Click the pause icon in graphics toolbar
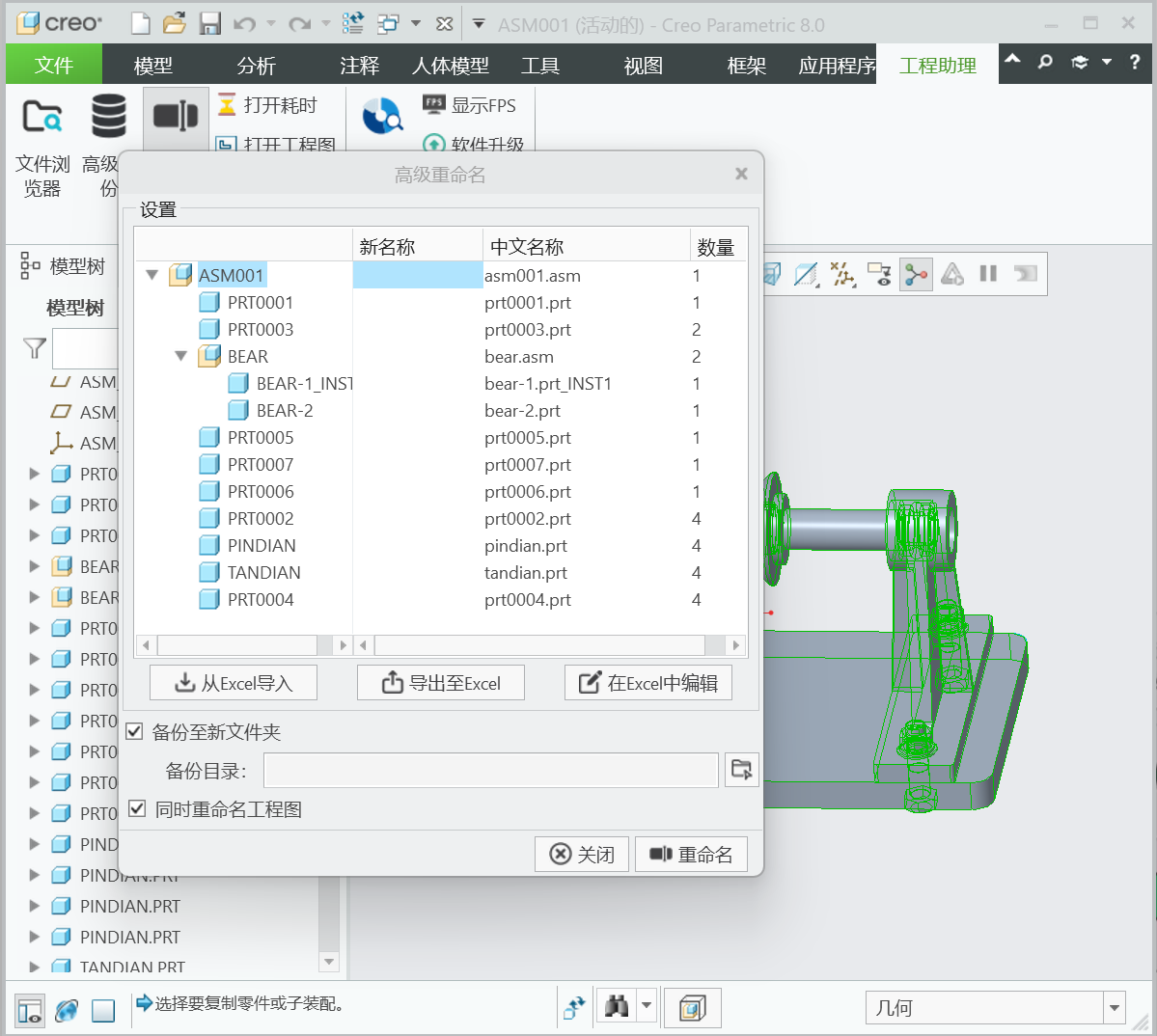 pyautogui.click(x=988, y=274)
